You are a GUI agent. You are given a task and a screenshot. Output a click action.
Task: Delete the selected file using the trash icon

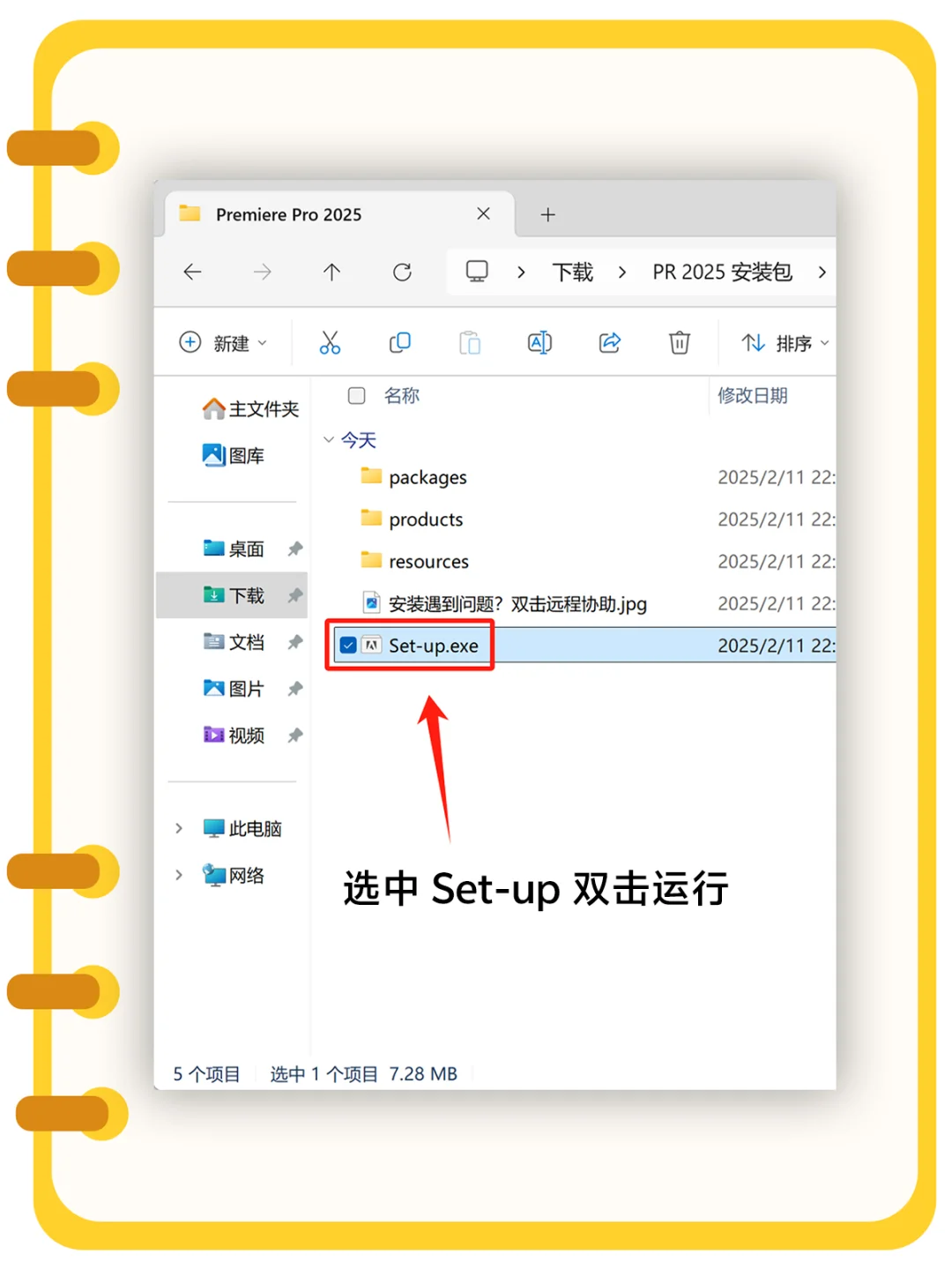point(679,343)
